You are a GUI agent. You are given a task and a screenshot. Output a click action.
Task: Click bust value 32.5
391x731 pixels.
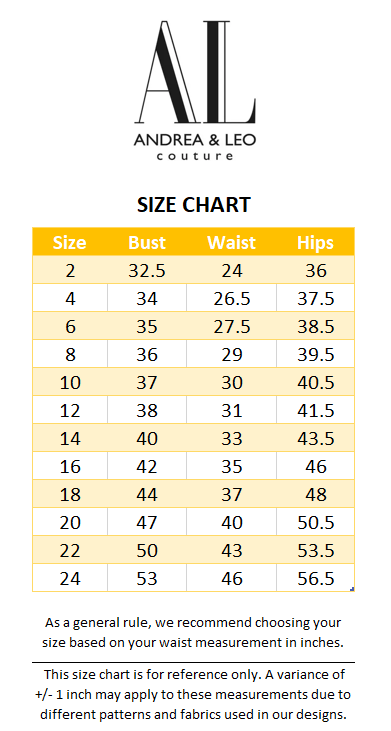click(147, 270)
